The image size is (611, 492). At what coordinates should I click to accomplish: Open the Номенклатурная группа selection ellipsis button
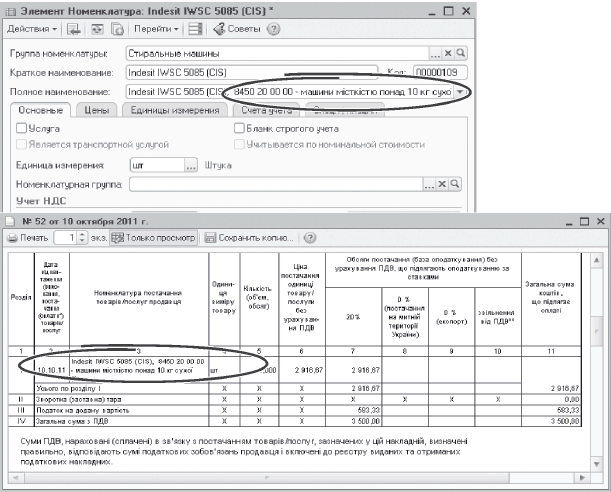coord(430,185)
